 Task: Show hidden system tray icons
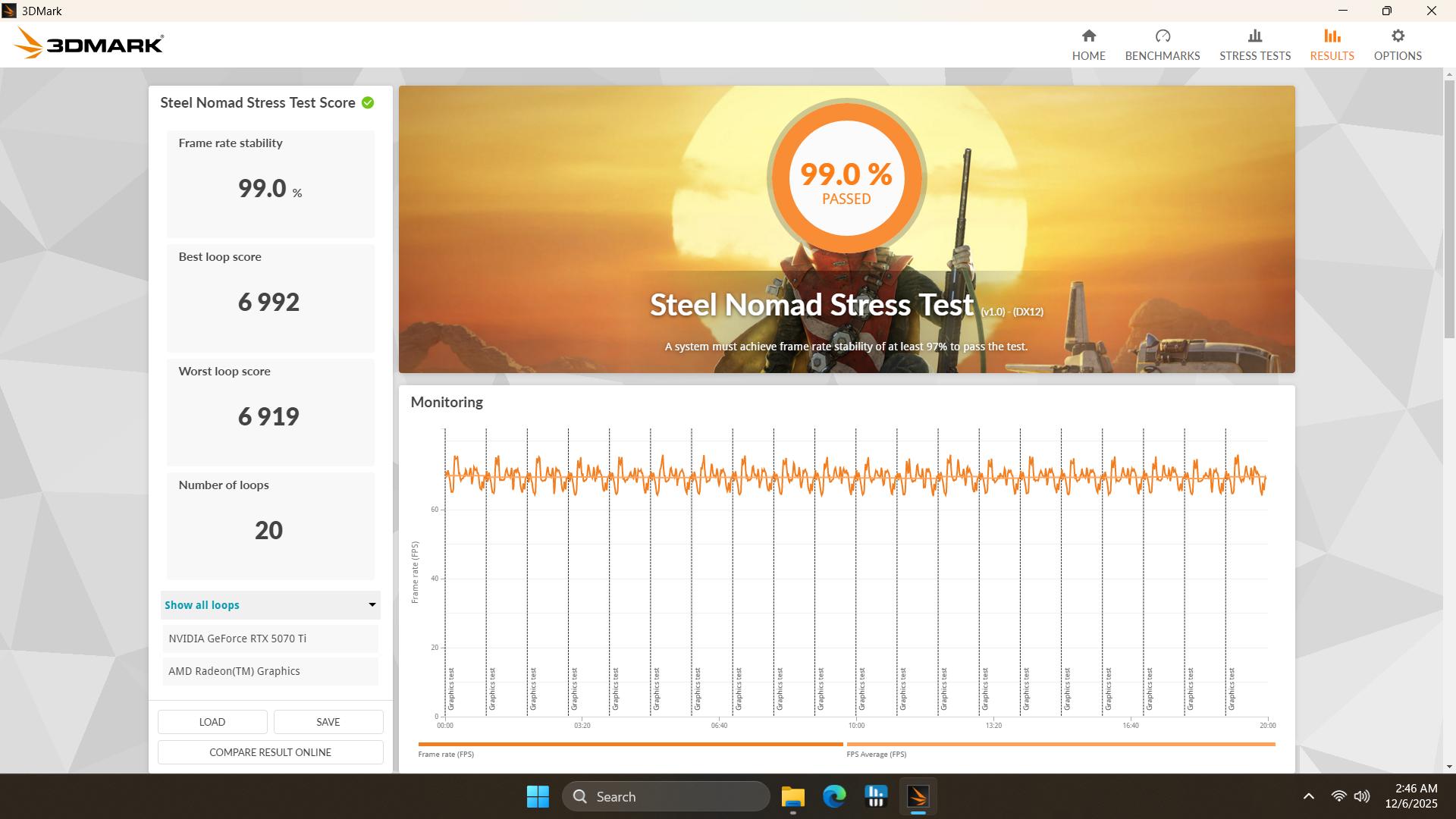coord(1308,796)
